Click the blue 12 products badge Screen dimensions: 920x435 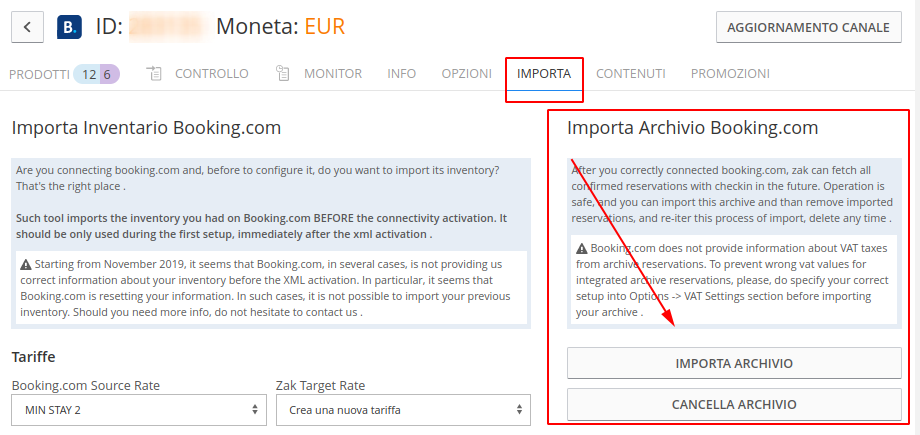[87, 75]
